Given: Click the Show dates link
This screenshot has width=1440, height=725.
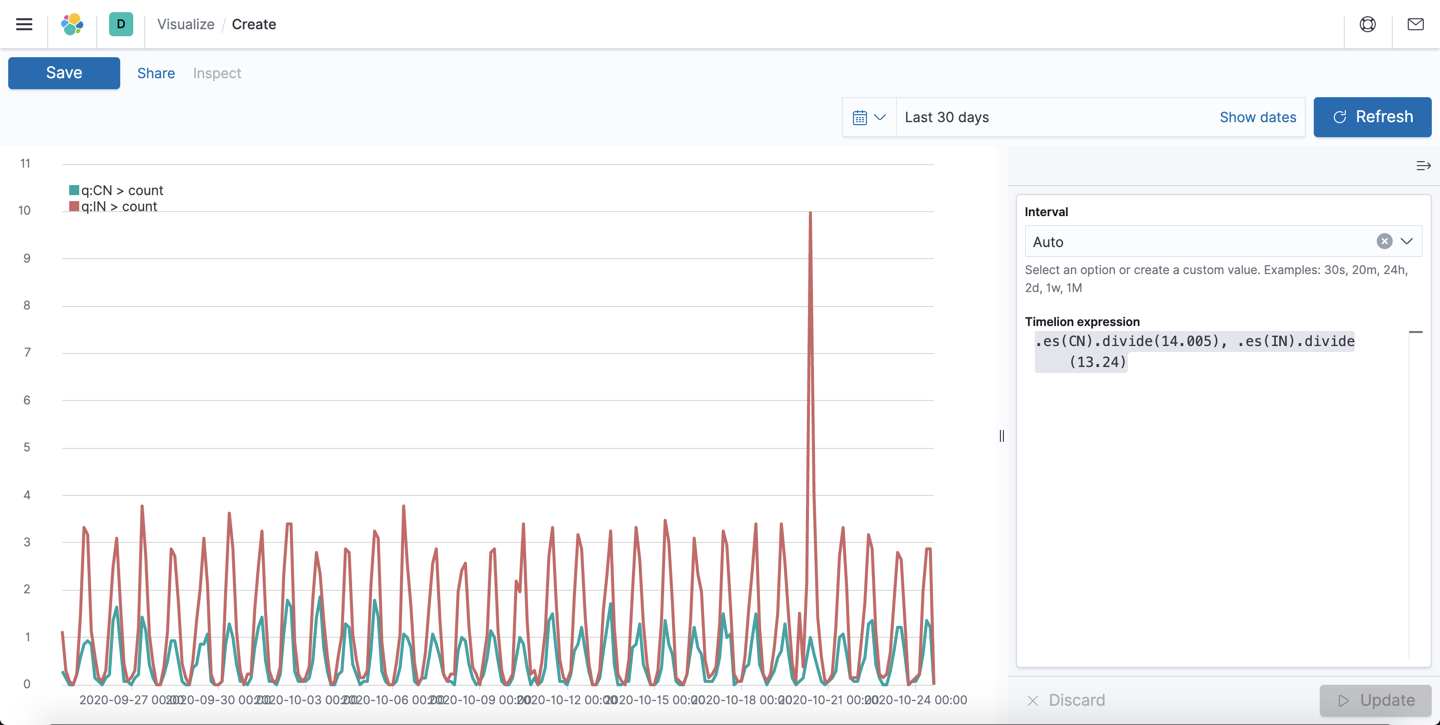Looking at the screenshot, I should (1257, 117).
